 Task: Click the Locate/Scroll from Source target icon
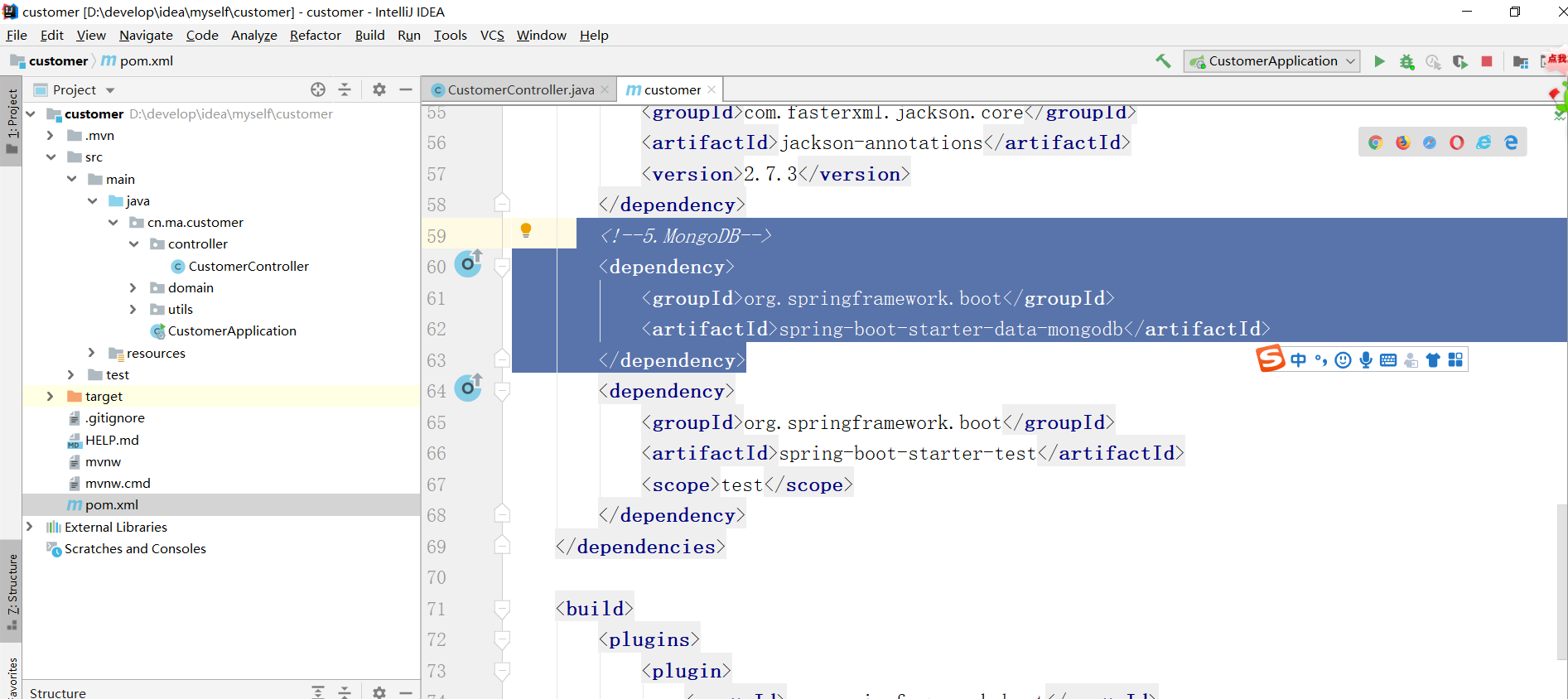point(318,89)
